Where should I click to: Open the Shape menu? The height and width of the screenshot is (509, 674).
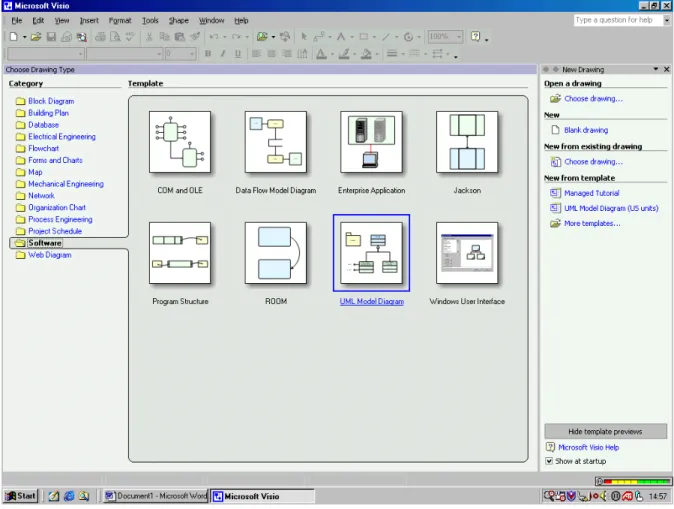[x=178, y=20]
